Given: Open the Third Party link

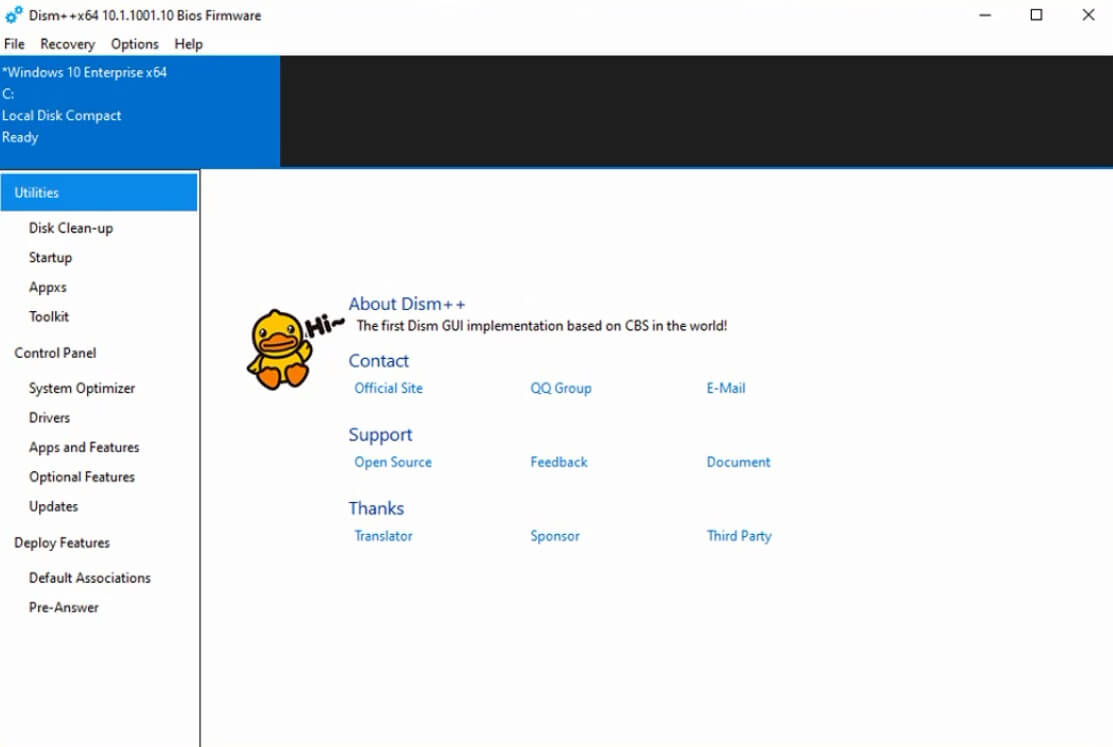Looking at the screenshot, I should tap(739, 536).
